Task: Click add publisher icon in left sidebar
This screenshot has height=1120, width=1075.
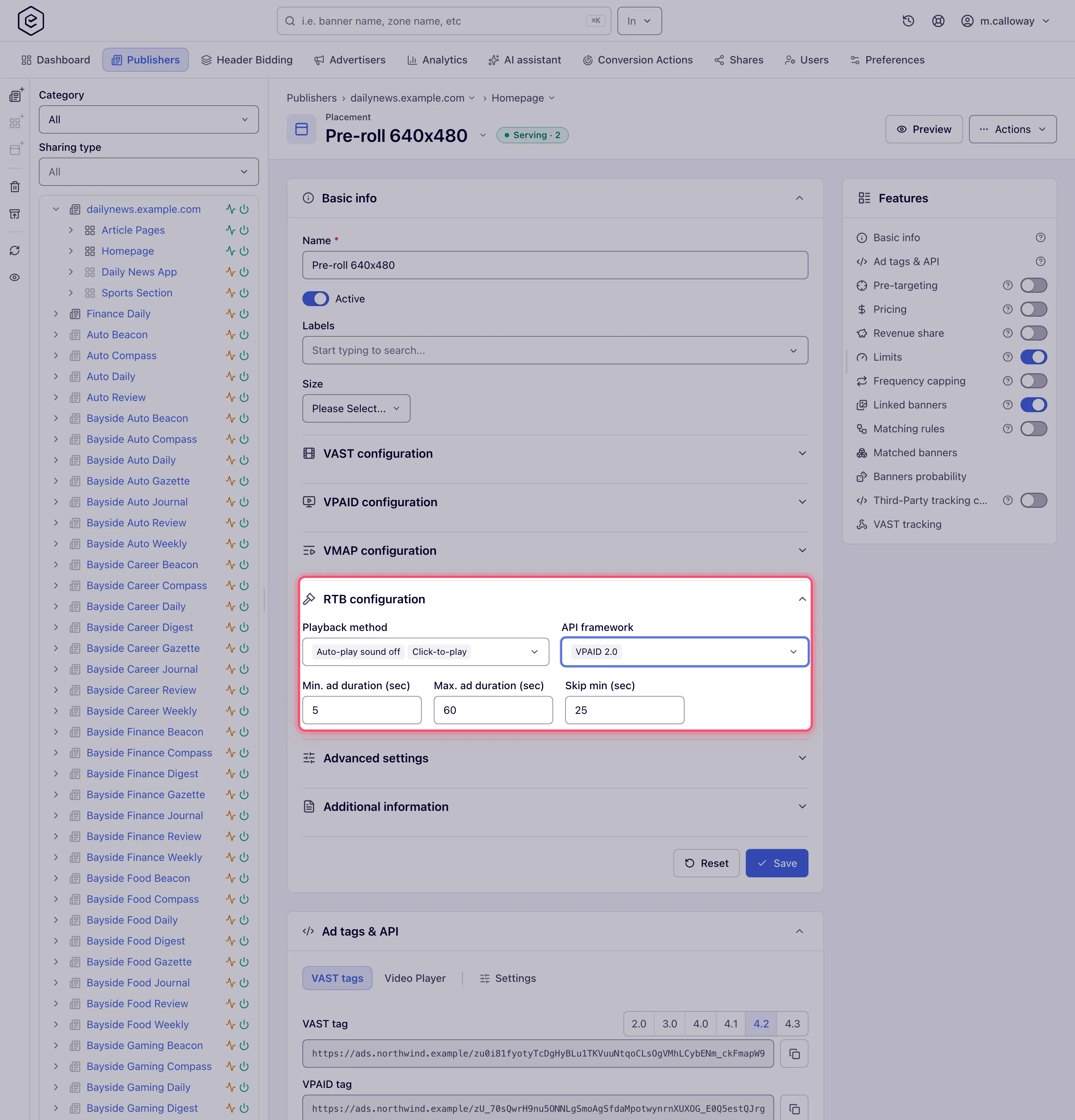Action: (x=16, y=95)
